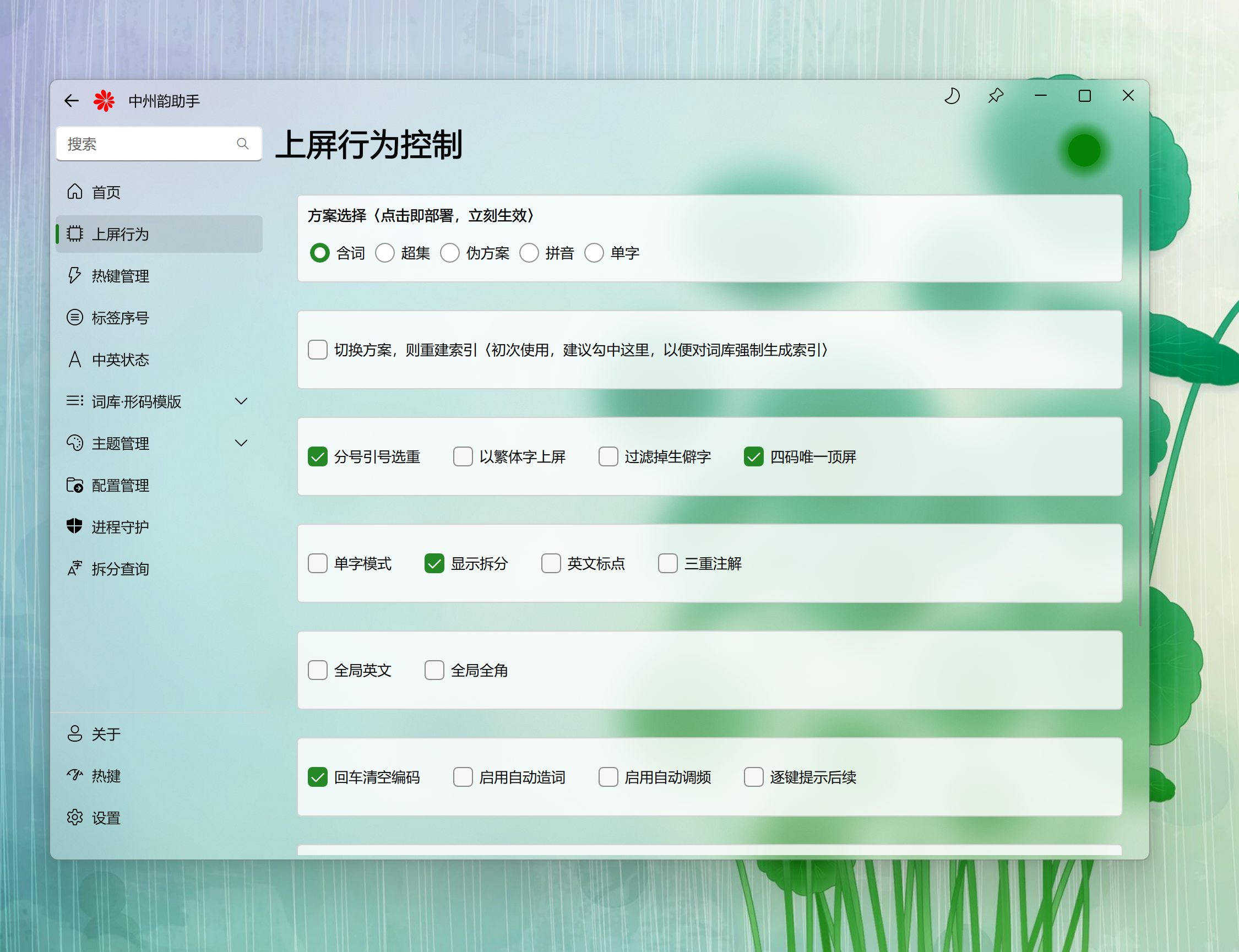Uncheck 四码唯一顶屏 option
This screenshot has width=1239, height=952.
(754, 457)
